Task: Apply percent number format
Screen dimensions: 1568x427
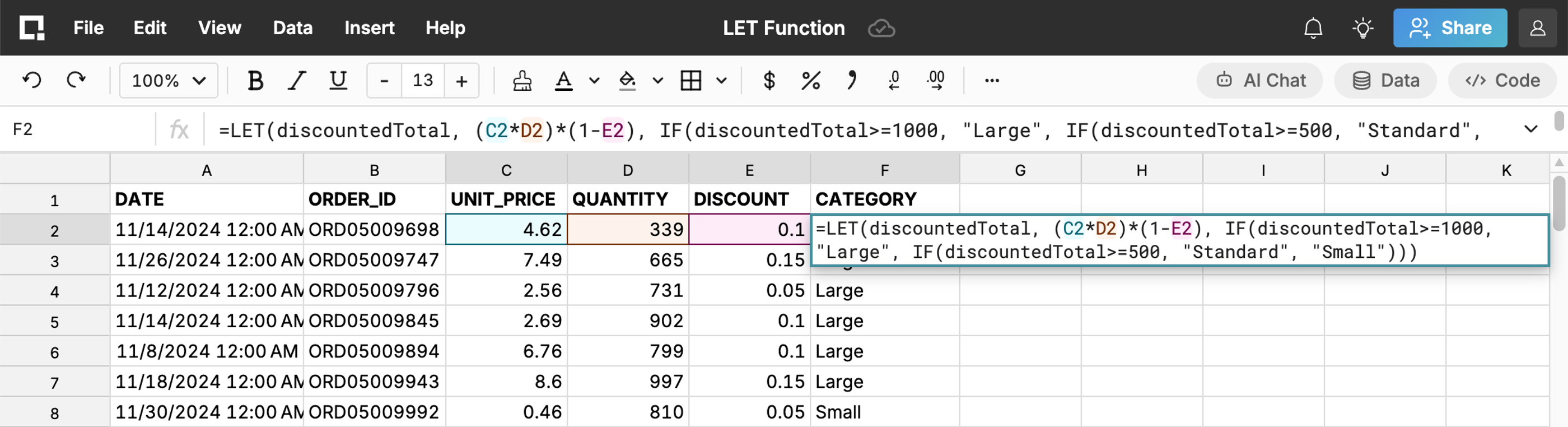Action: [811, 80]
